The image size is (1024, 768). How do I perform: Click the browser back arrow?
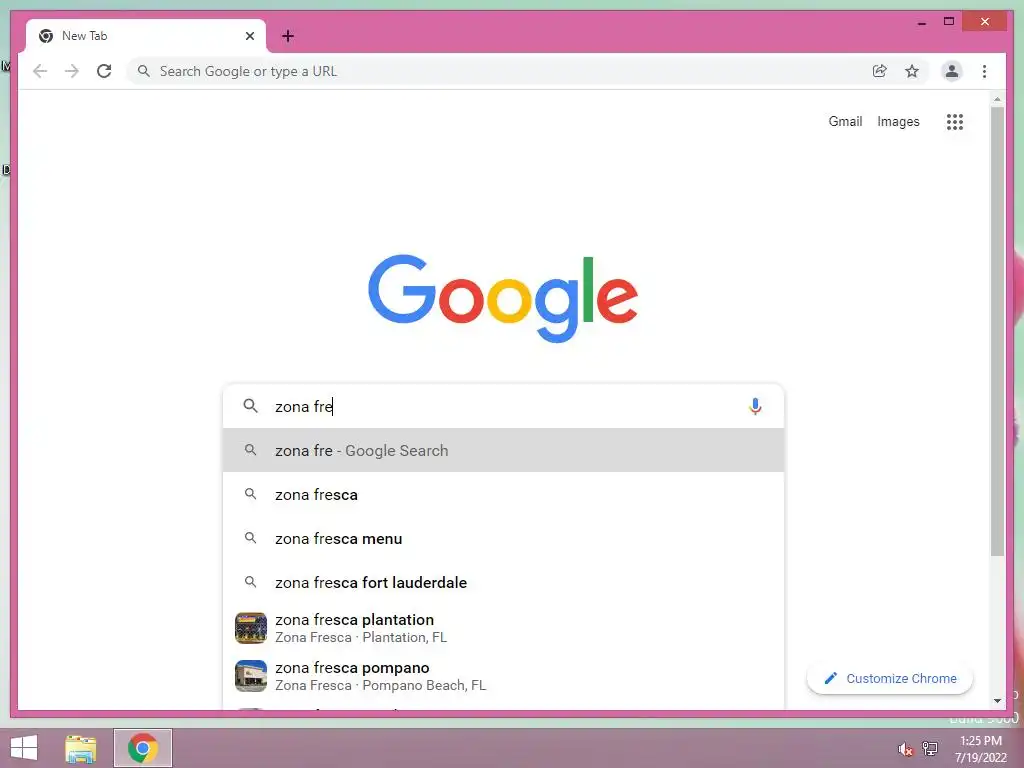(x=40, y=71)
